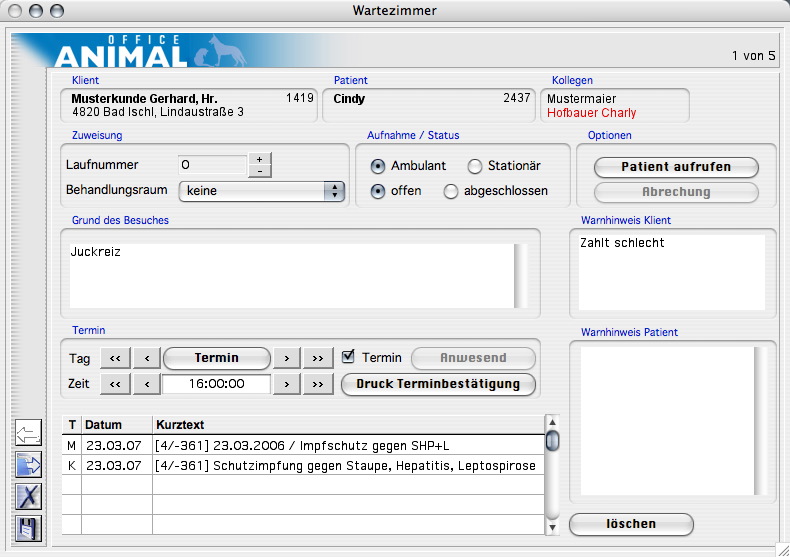Screen dimensions: 790x557
Task: Select the Ambulant radio button
Action: point(378,166)
